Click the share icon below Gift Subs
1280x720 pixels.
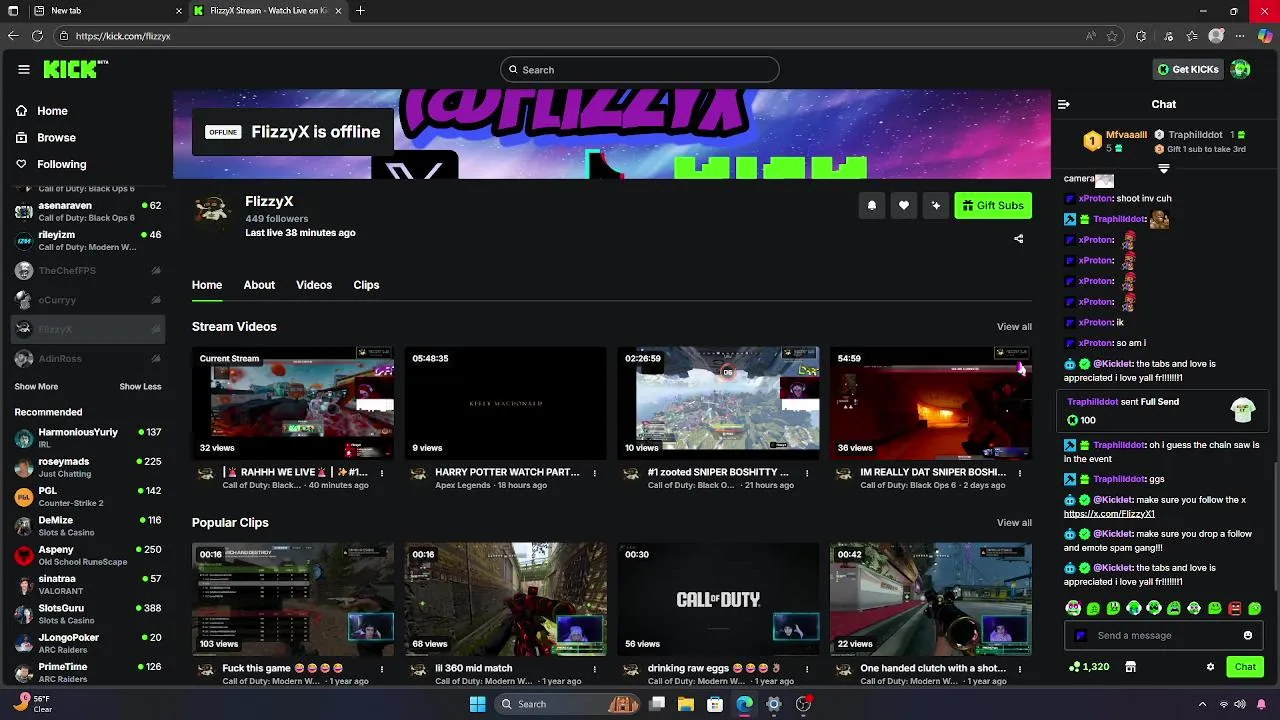1019,239
